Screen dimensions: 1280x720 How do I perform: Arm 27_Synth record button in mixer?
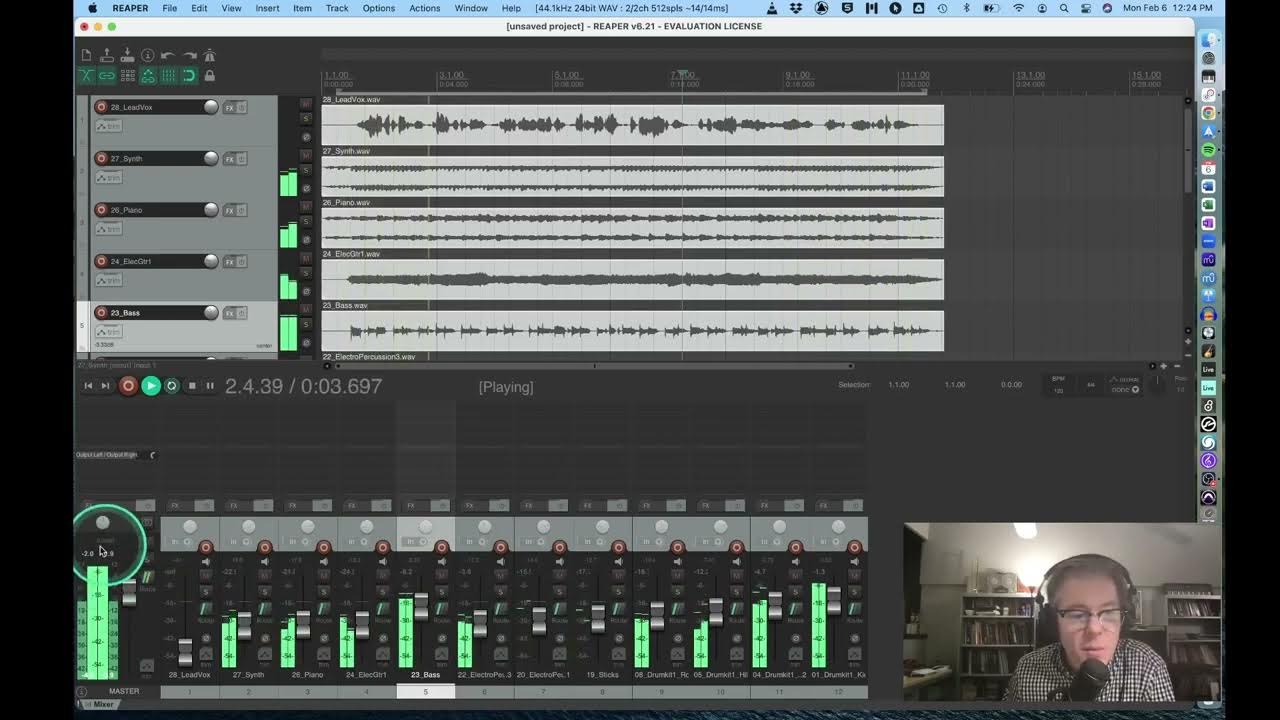pyautogui.click(x=265, y=547)
